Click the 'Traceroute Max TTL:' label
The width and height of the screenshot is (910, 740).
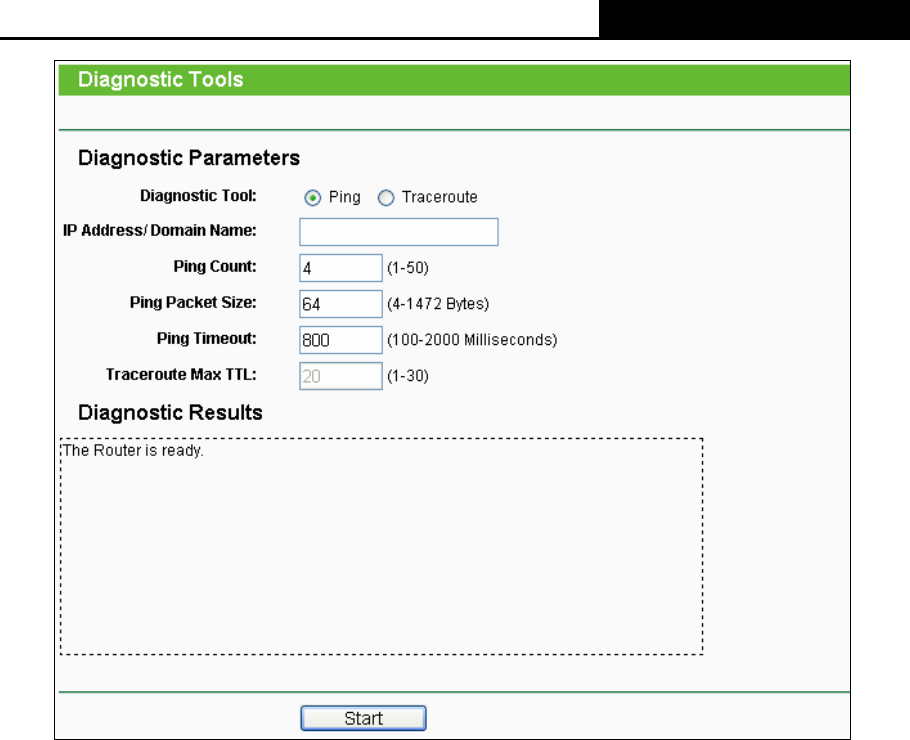coord(181,374)
